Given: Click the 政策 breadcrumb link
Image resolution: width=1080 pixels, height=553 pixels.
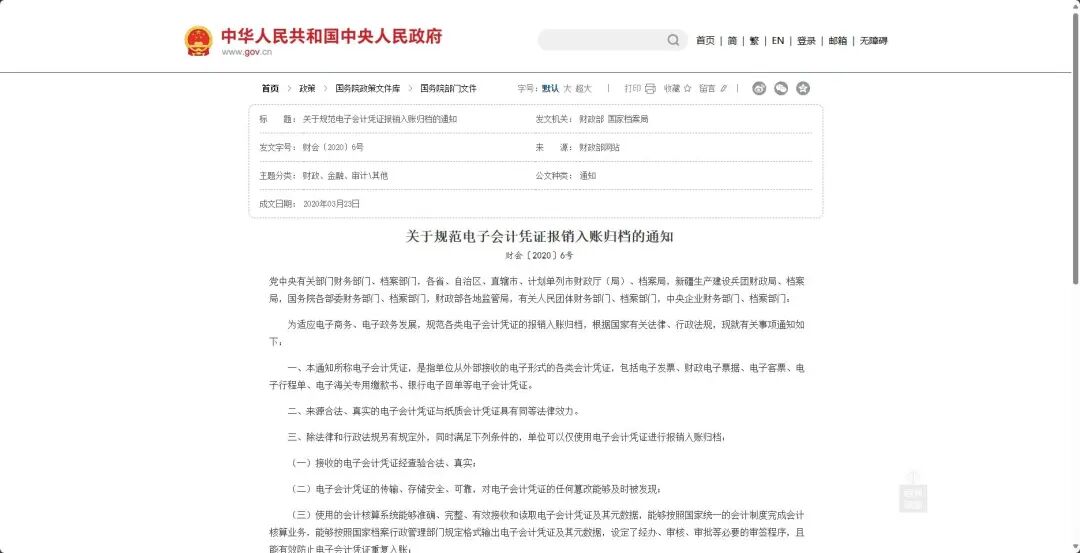Looking at the screenshot, I should pos(307,88).
